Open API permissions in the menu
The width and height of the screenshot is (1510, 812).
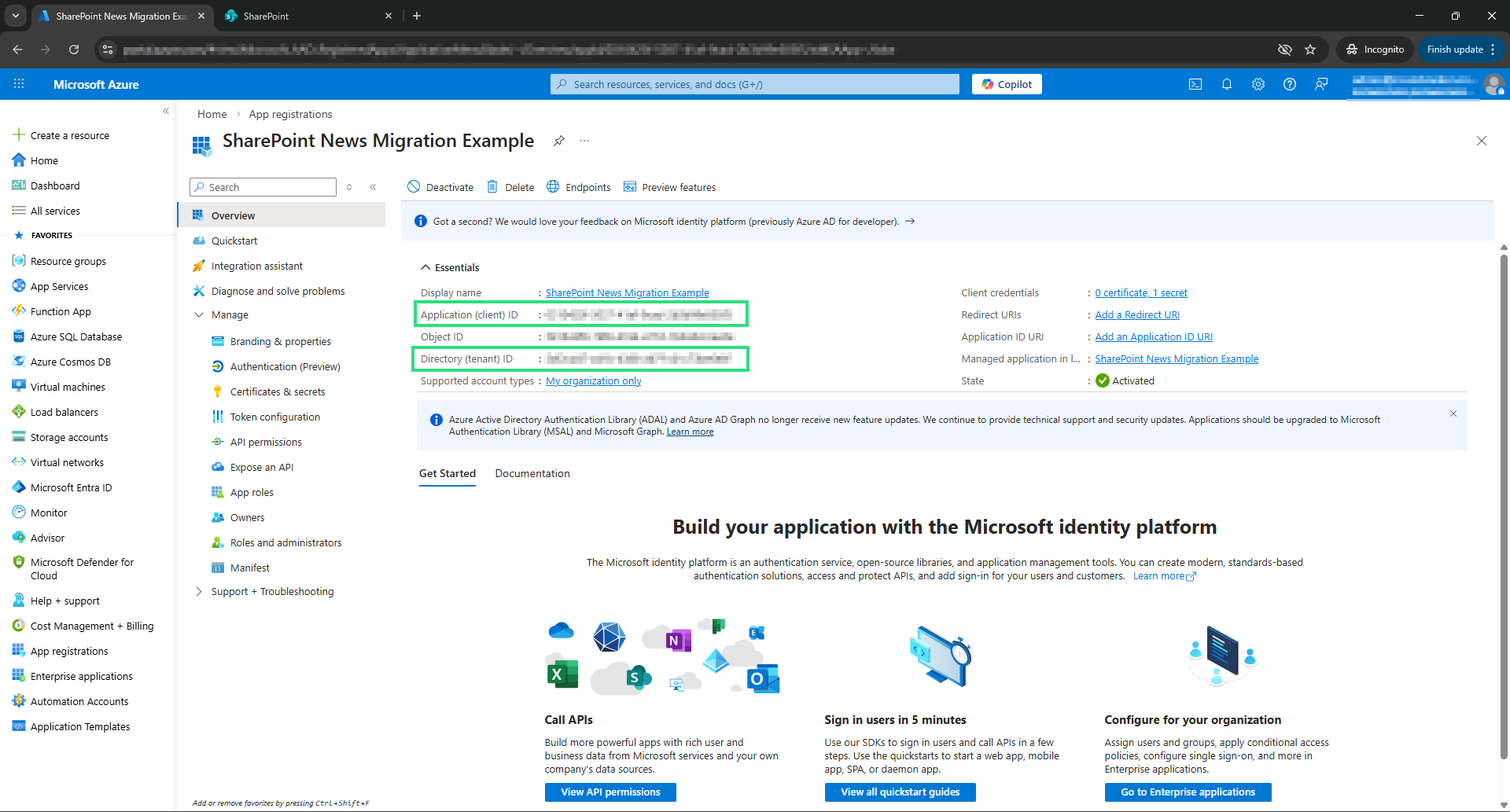266,442
